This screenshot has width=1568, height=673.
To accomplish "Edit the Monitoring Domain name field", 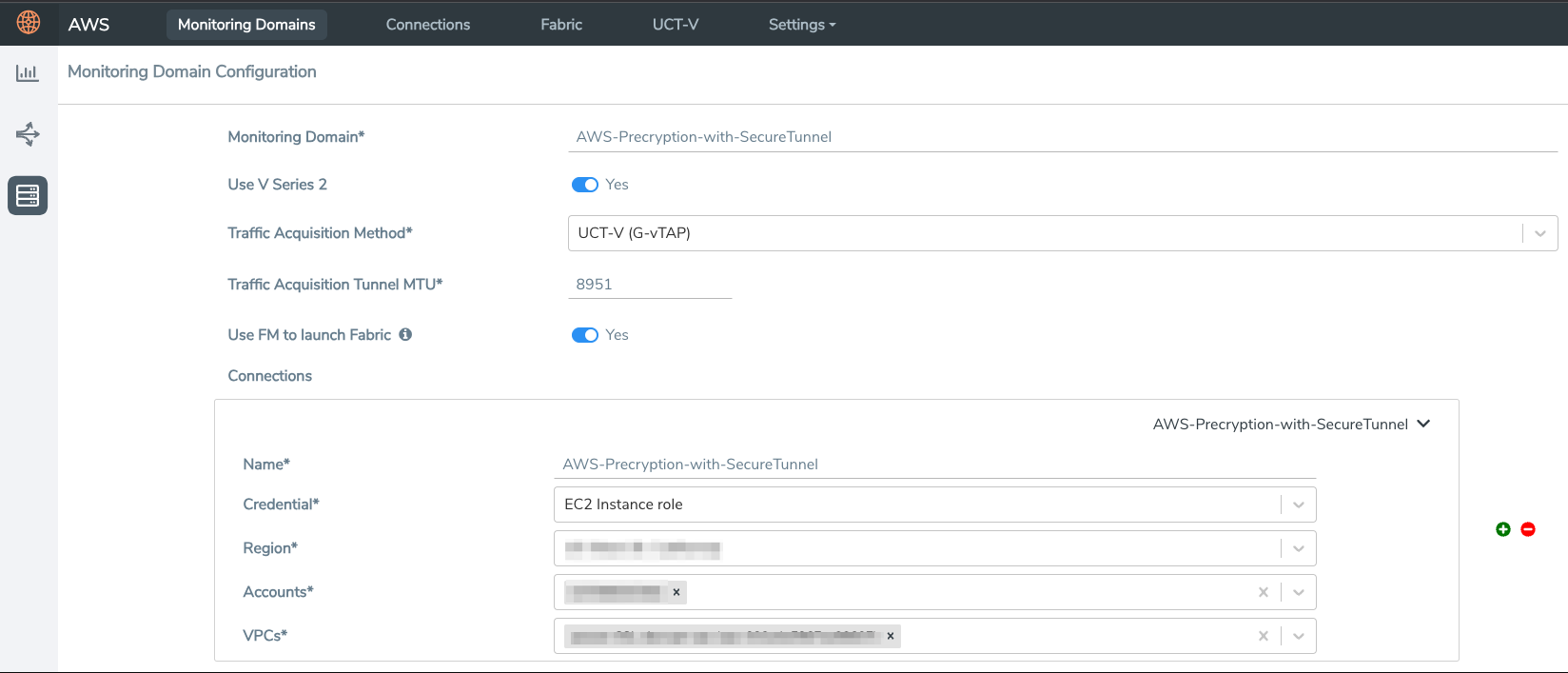I will coord(1063,137).
